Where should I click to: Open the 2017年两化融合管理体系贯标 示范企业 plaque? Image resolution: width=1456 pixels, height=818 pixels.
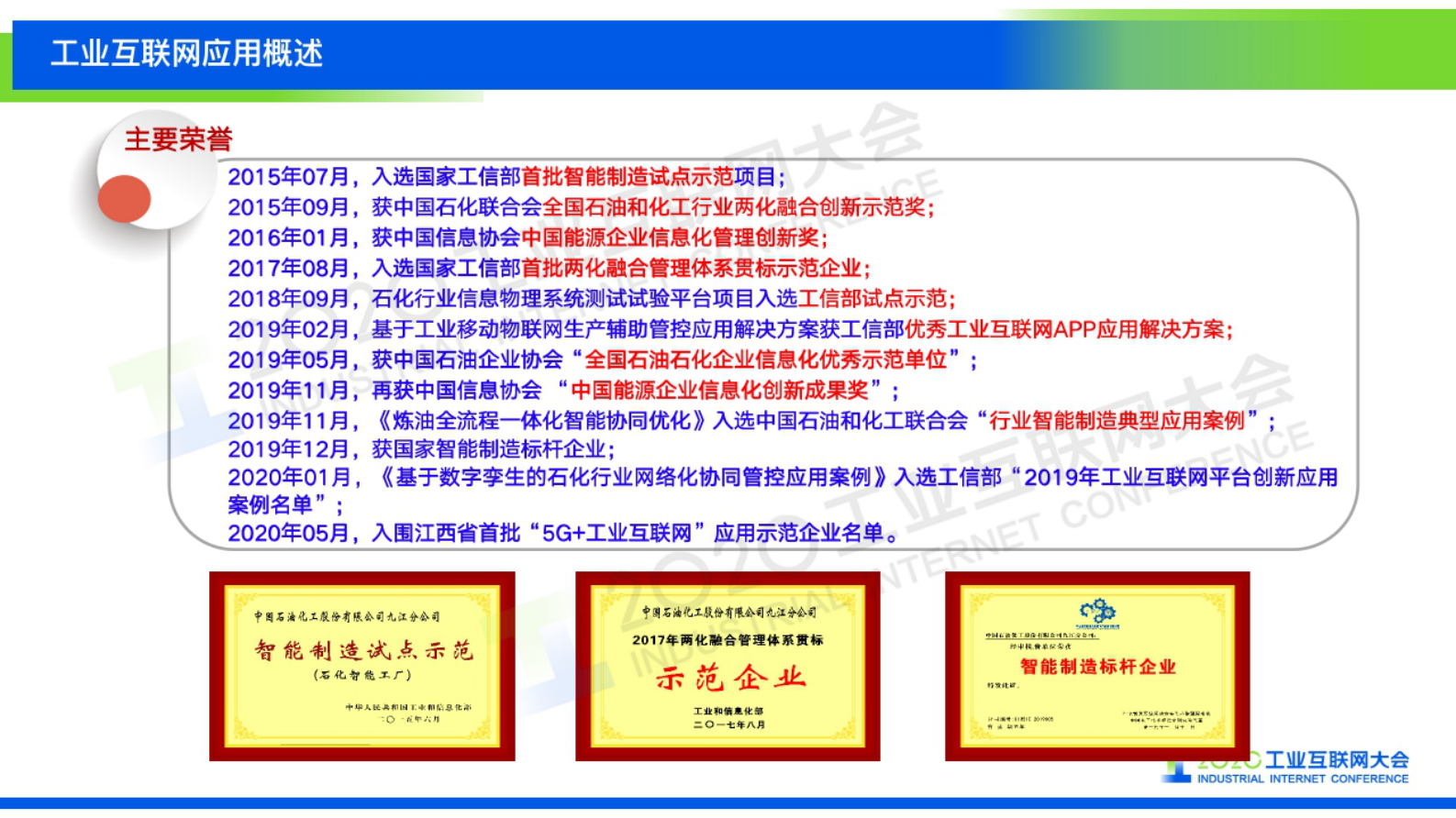pyautogui.click(x=728, y=667)
